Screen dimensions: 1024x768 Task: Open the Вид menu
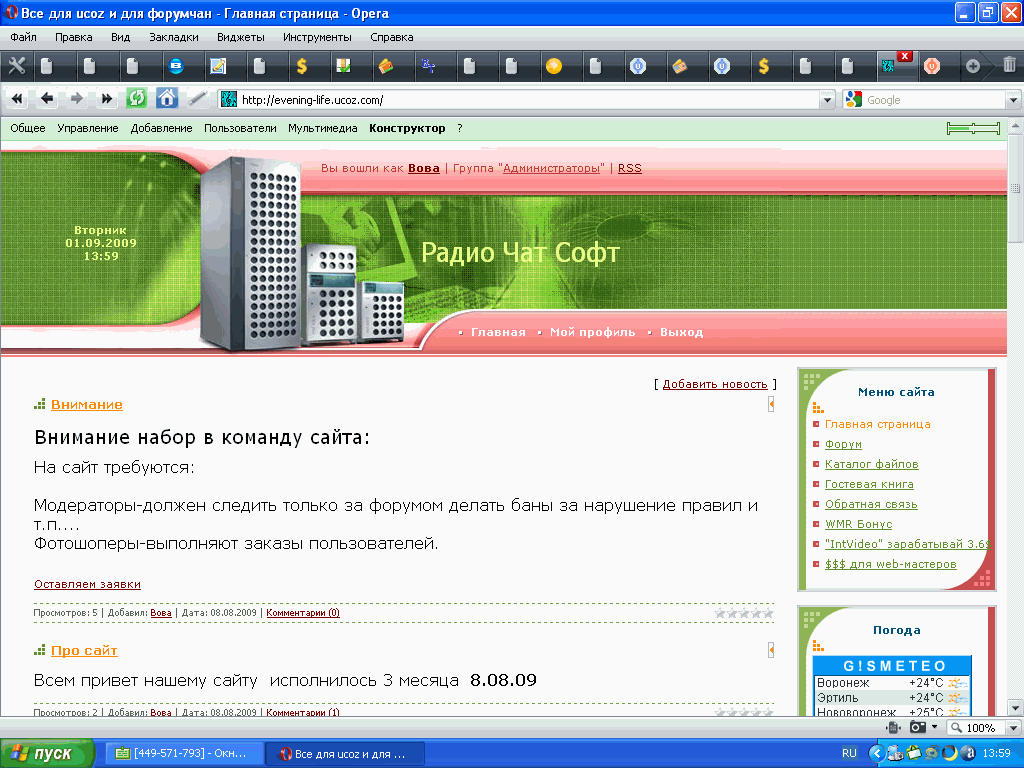120,37
